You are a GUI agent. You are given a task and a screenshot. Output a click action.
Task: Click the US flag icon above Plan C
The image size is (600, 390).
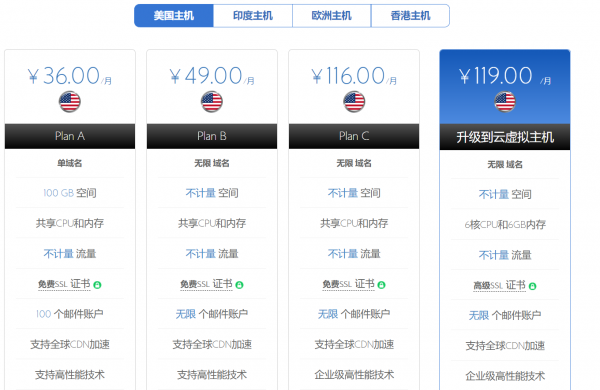click(354, 102)
